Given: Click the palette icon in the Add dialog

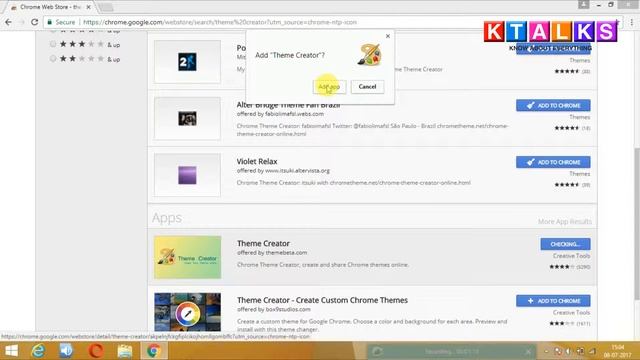Looking at the screenshot, I should pyautogui.click(x=369, y=55).
